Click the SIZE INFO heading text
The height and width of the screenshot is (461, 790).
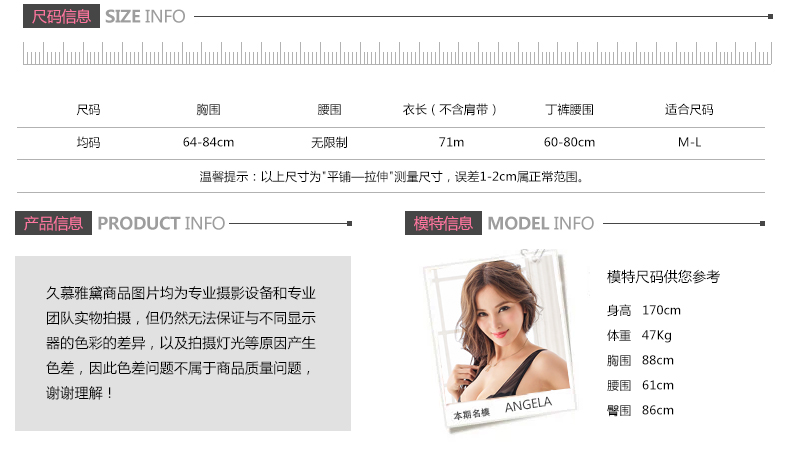[x=145, y=17]
